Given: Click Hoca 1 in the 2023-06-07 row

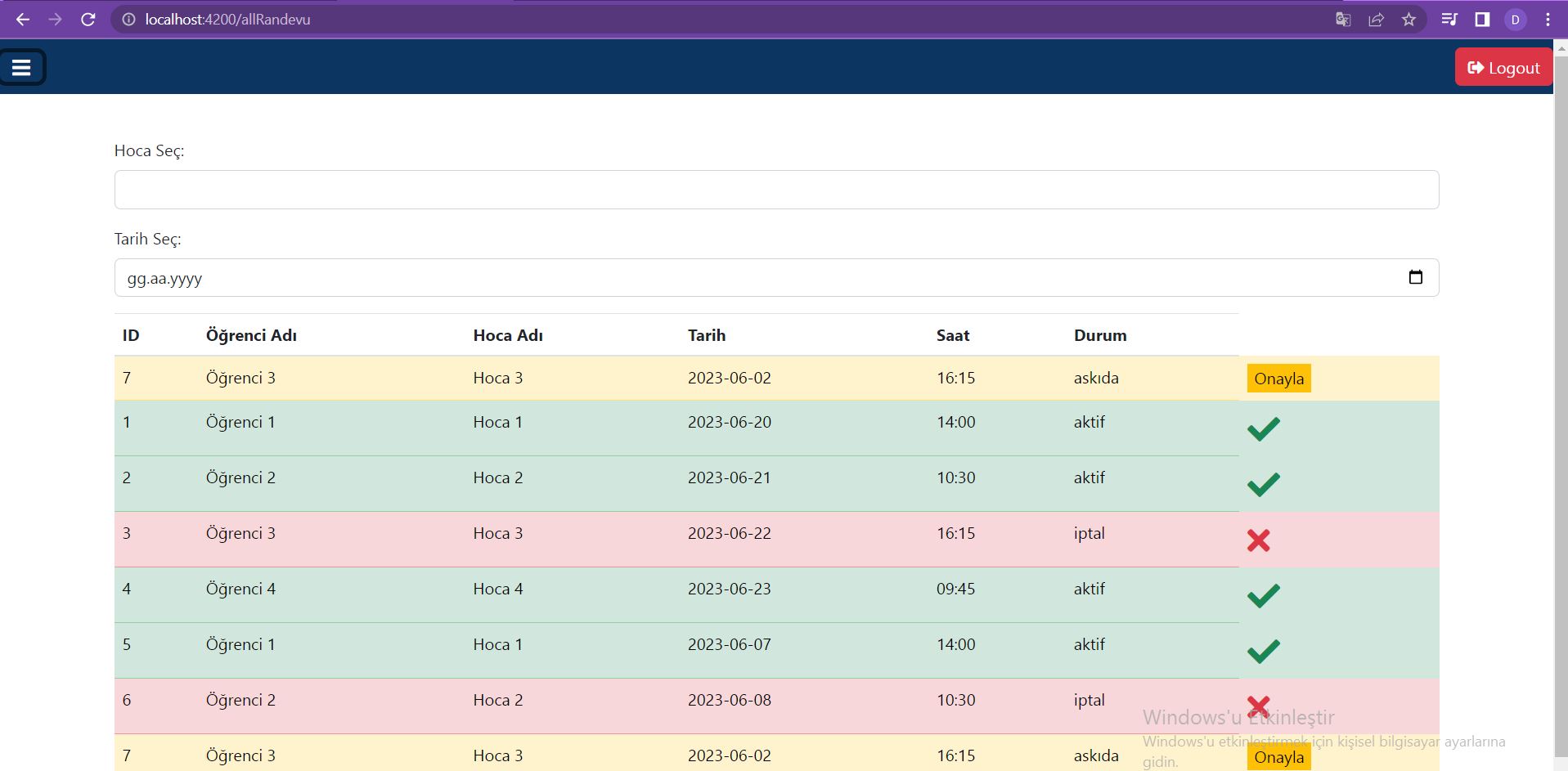Looking at the screenshot, I should point(498,644).
